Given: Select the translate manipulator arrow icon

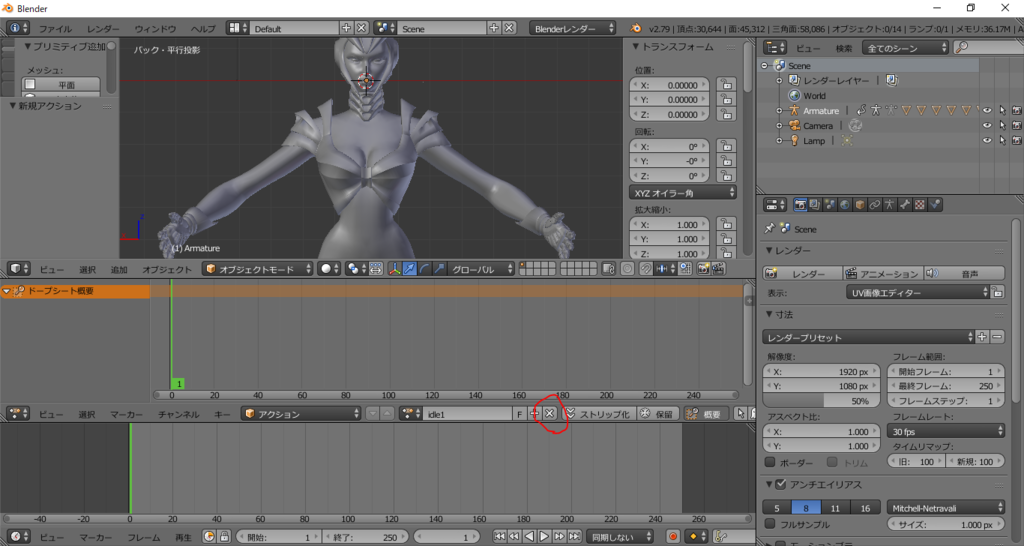Looking at the screenshot, I should coord(409,269).
